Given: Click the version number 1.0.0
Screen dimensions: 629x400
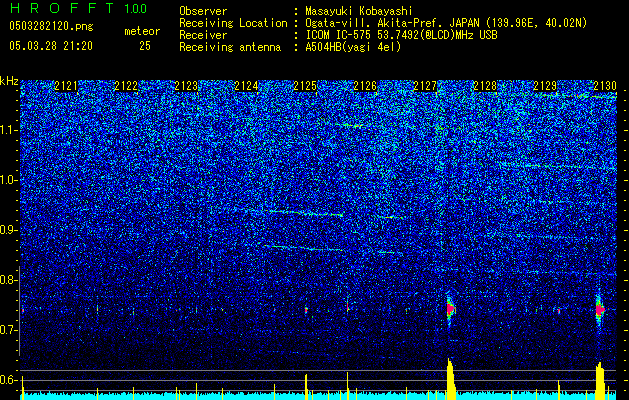Looking at the screenshot, I should (136, 9).
